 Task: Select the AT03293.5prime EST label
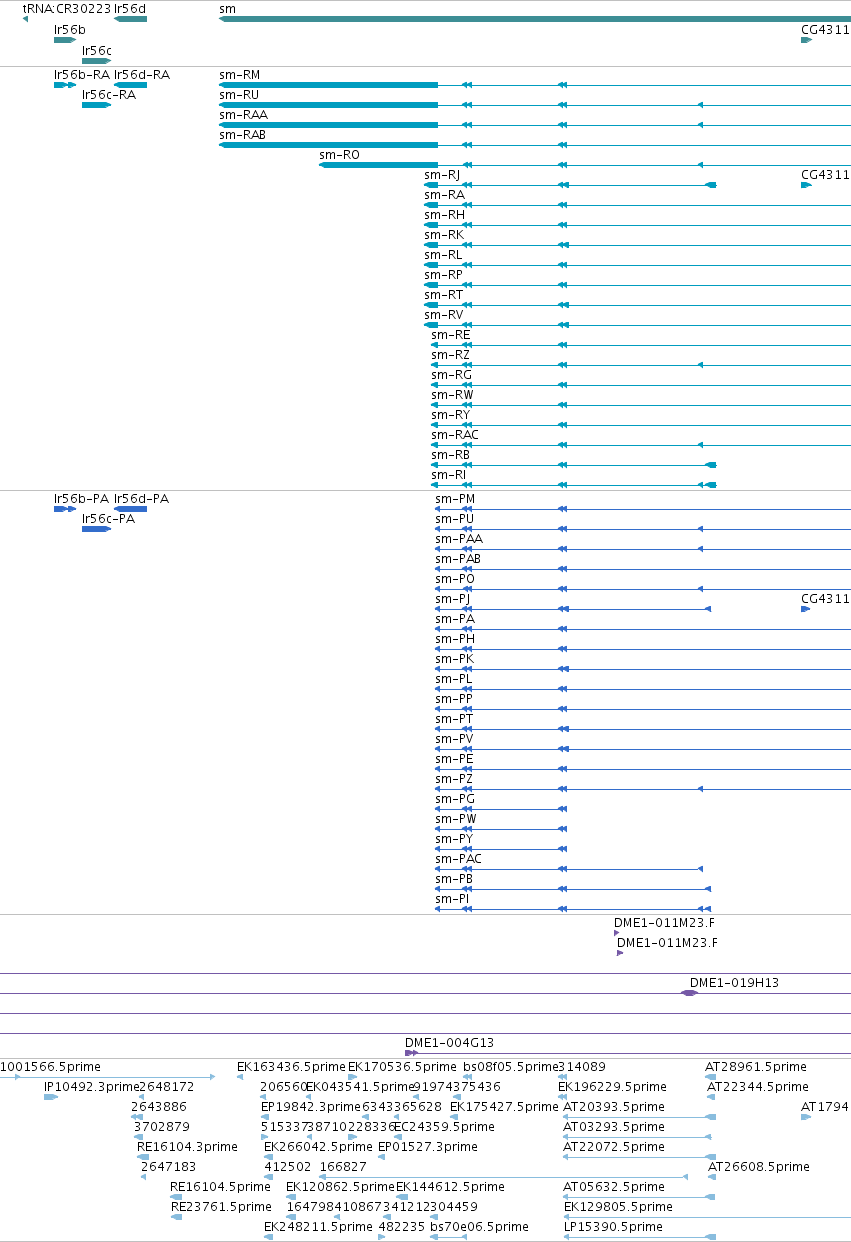pyautogui.click(x=614, y=1126)
